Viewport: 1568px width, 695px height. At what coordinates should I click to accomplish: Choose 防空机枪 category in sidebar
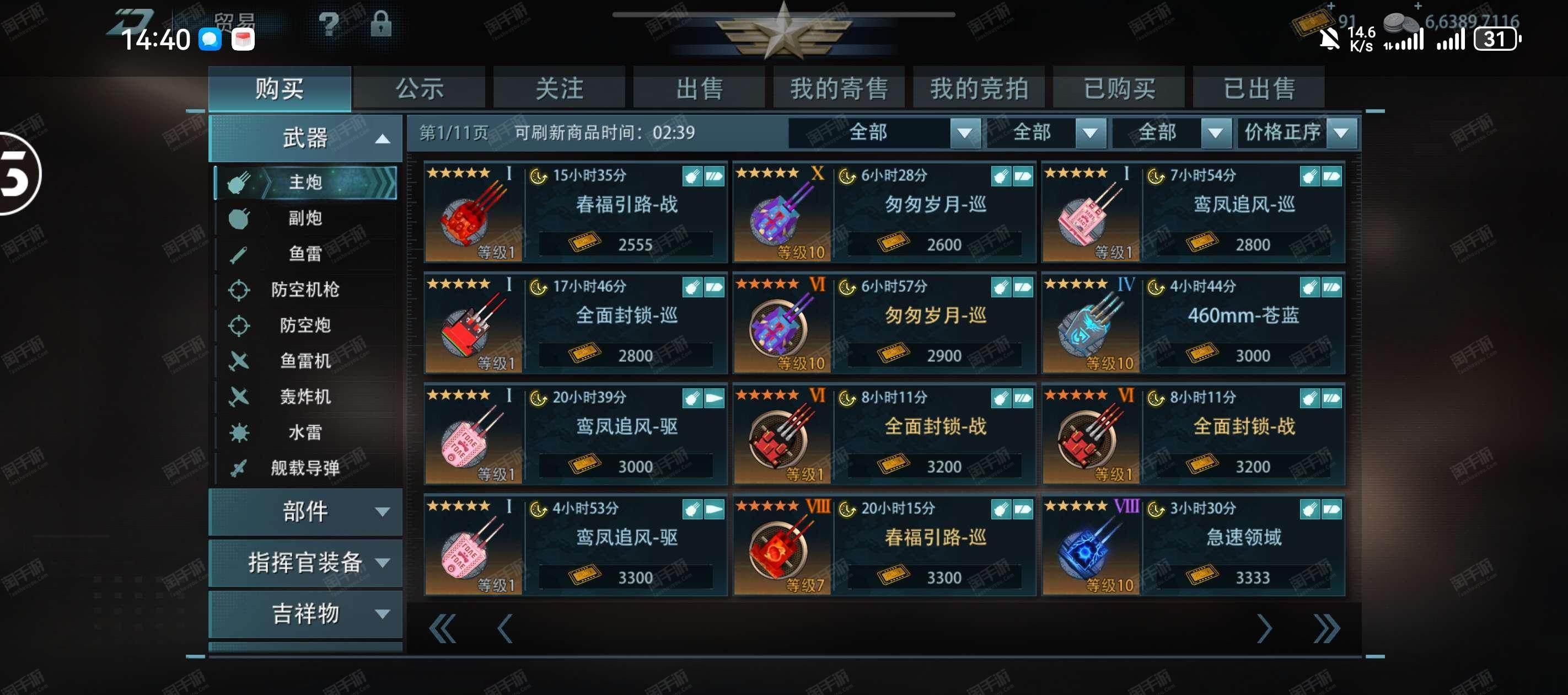305,290
